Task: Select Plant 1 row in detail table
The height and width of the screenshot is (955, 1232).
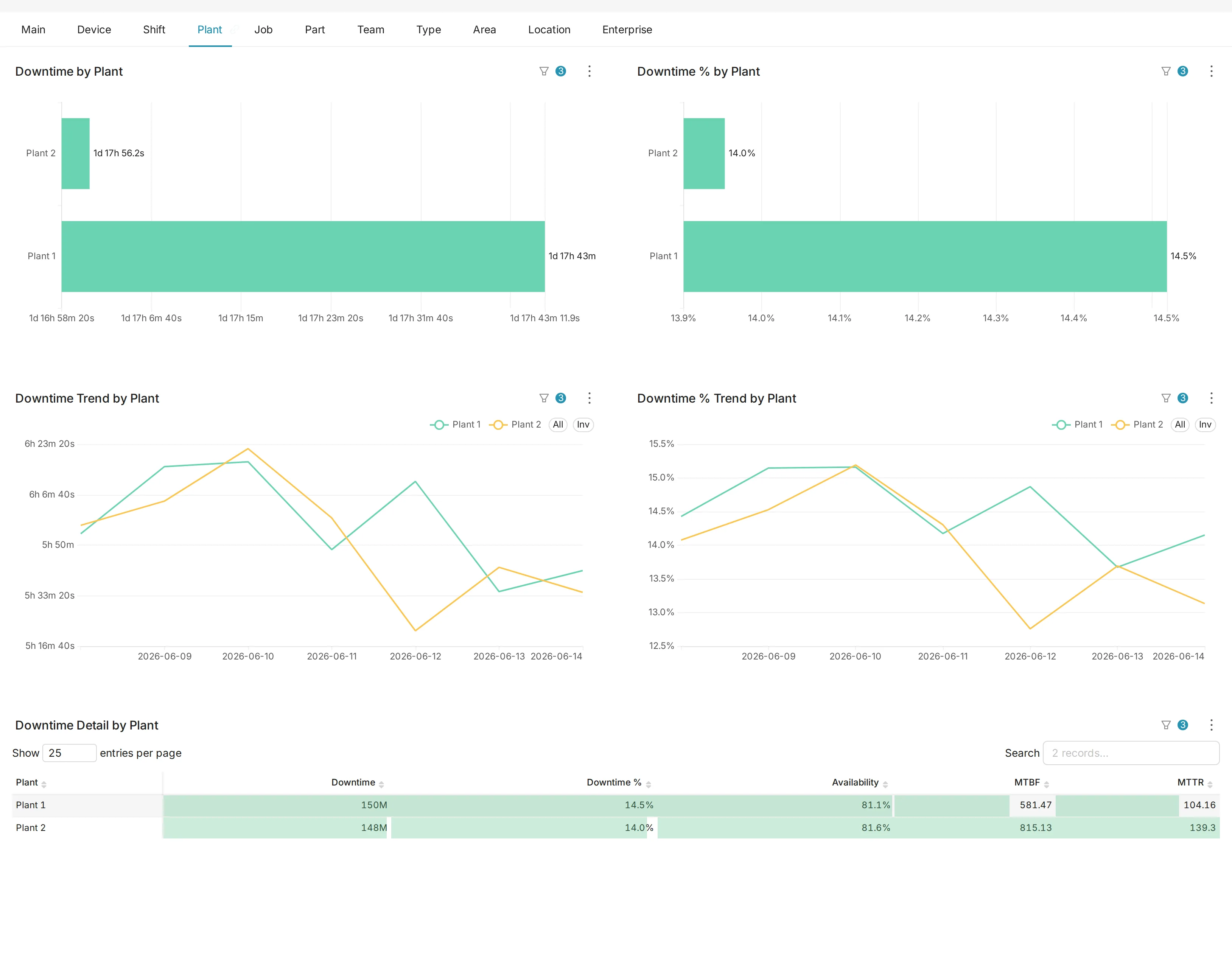Action: [x=616, y=805]
